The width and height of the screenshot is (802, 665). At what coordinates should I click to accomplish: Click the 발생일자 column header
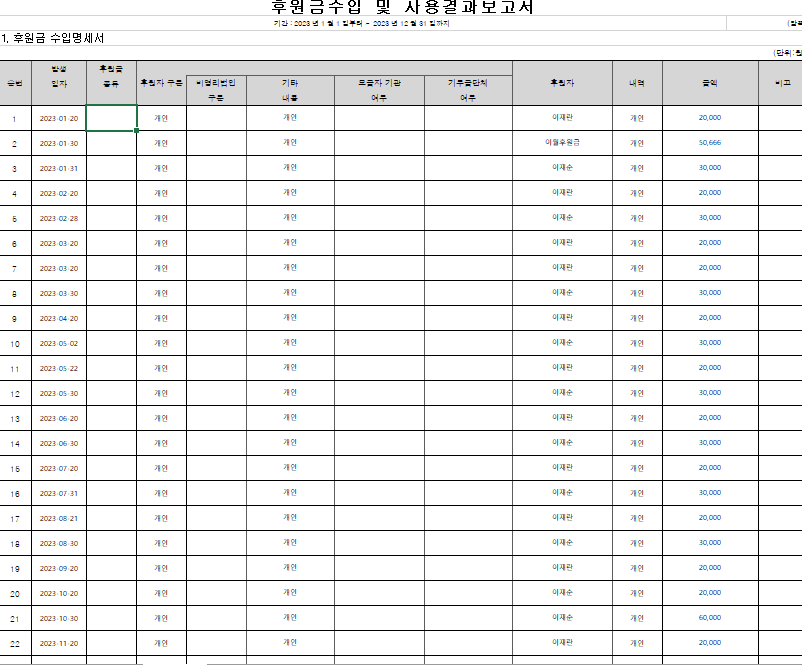[59, 76]
